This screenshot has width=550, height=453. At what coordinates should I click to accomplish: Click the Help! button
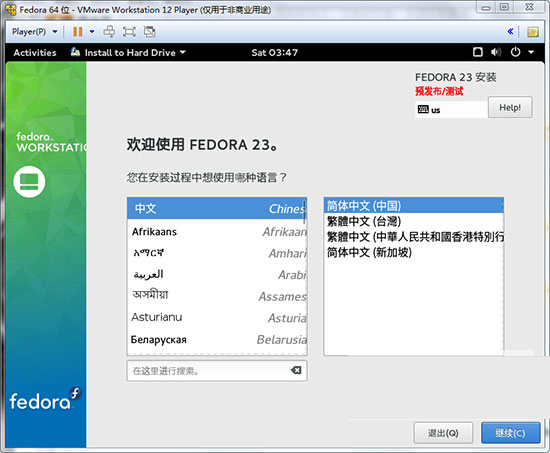pyautogui.click(x=510, y=107)
